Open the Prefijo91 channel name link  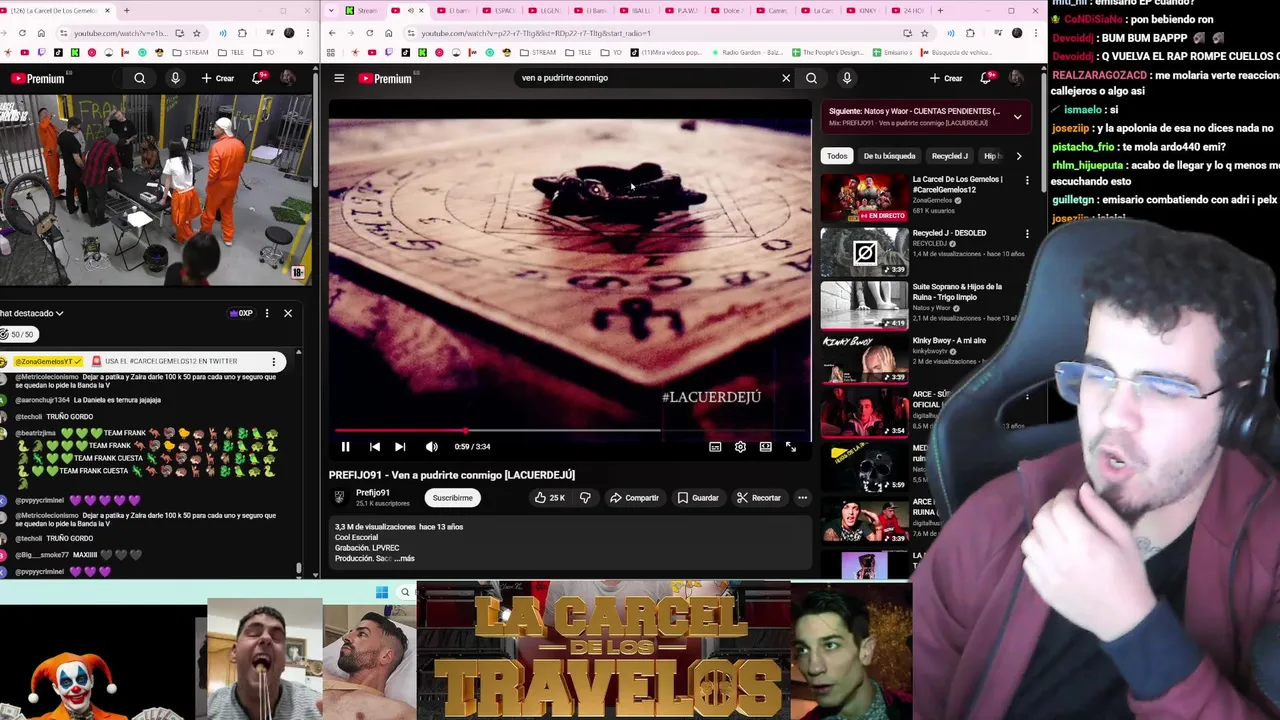[373, 493]
